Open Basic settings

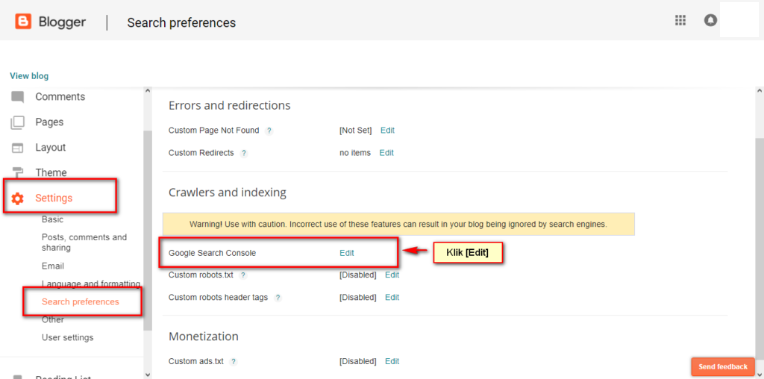[53, 220]
